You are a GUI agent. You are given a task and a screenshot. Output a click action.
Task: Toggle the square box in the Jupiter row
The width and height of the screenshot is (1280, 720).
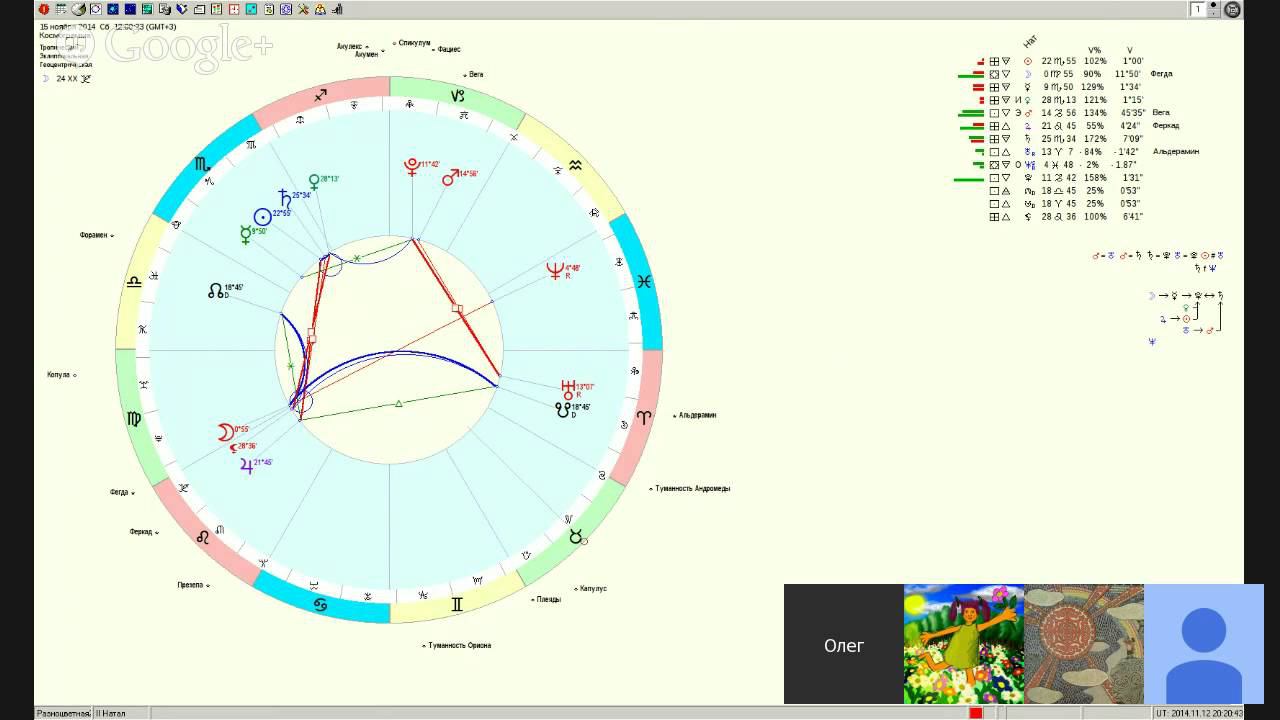(994, 126)
